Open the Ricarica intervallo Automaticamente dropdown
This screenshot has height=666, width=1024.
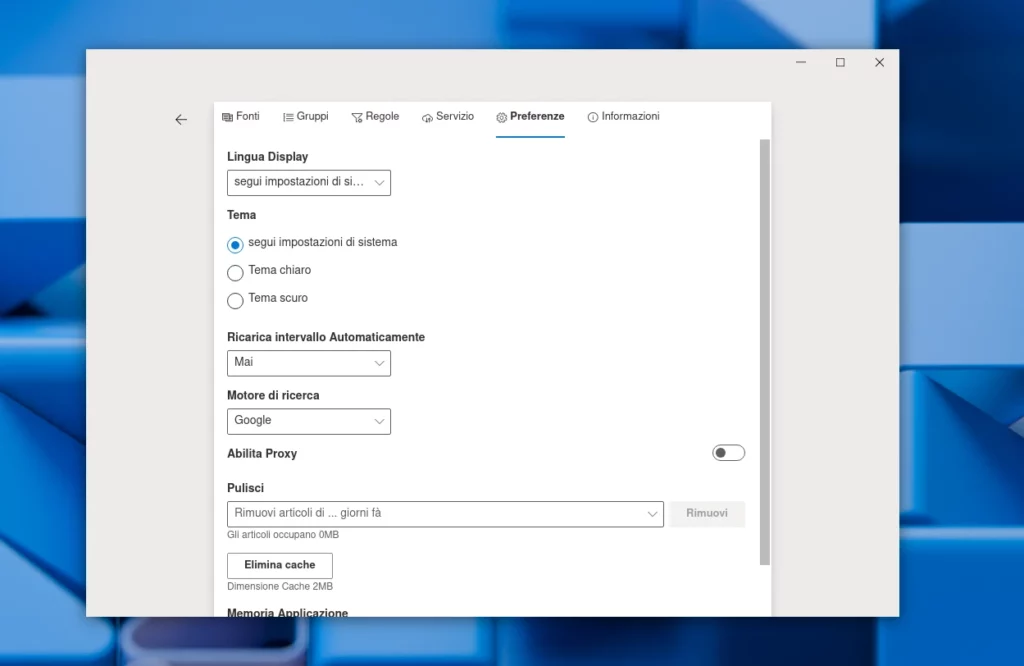(x=308, y=363)
